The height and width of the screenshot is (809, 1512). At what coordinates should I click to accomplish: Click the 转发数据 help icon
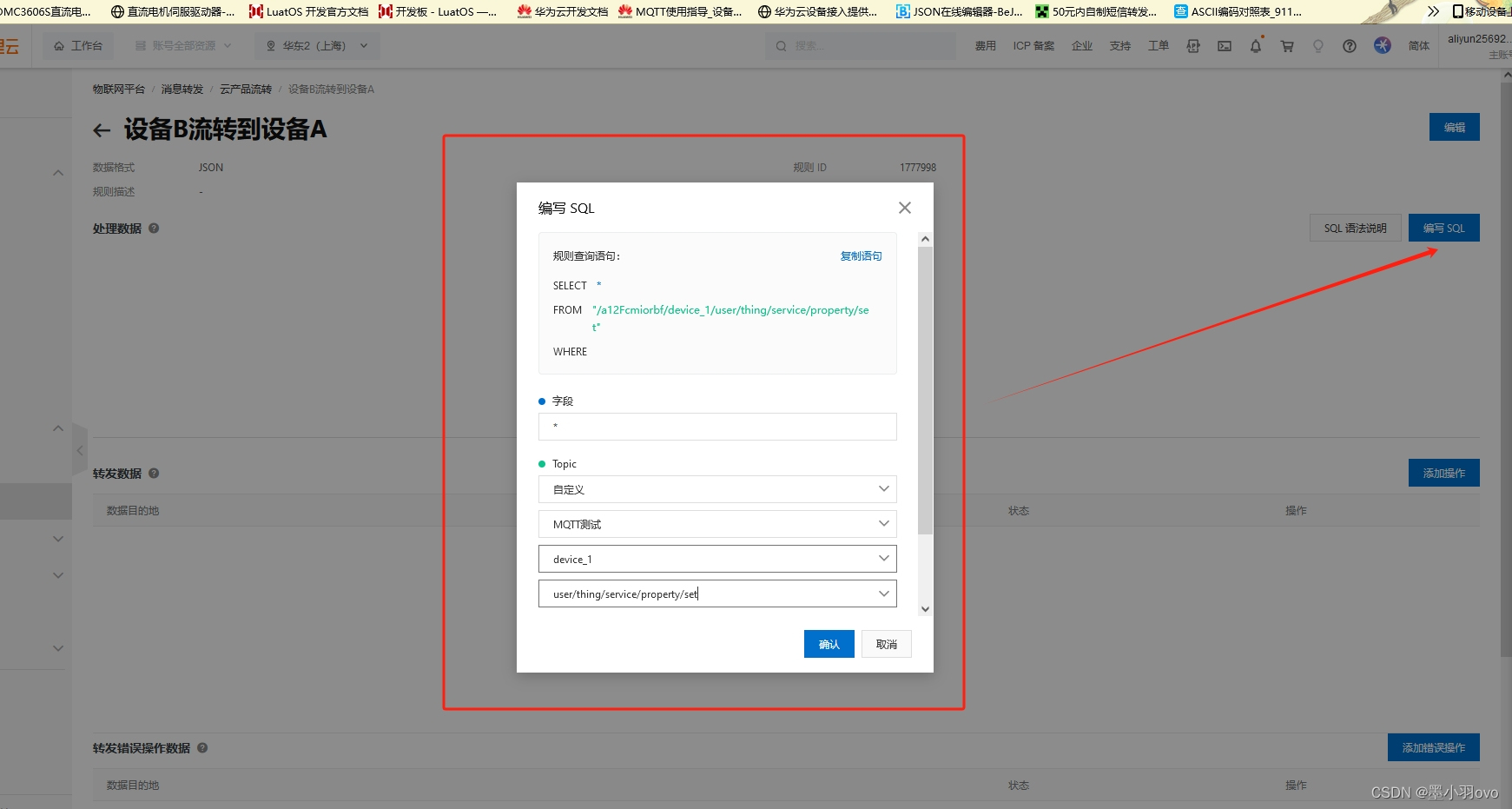(x=154, y=474)
